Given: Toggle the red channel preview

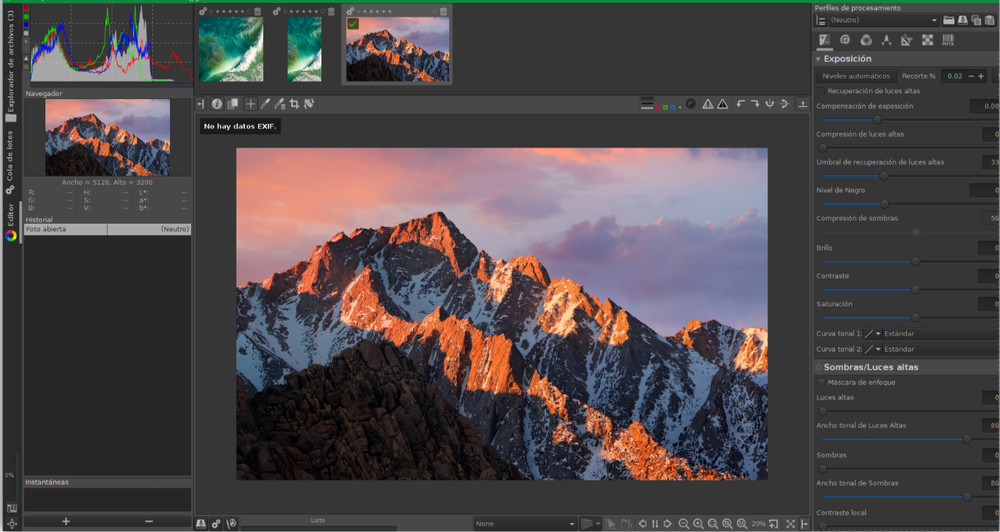Looking at the screenshot, I should (658, 107).
